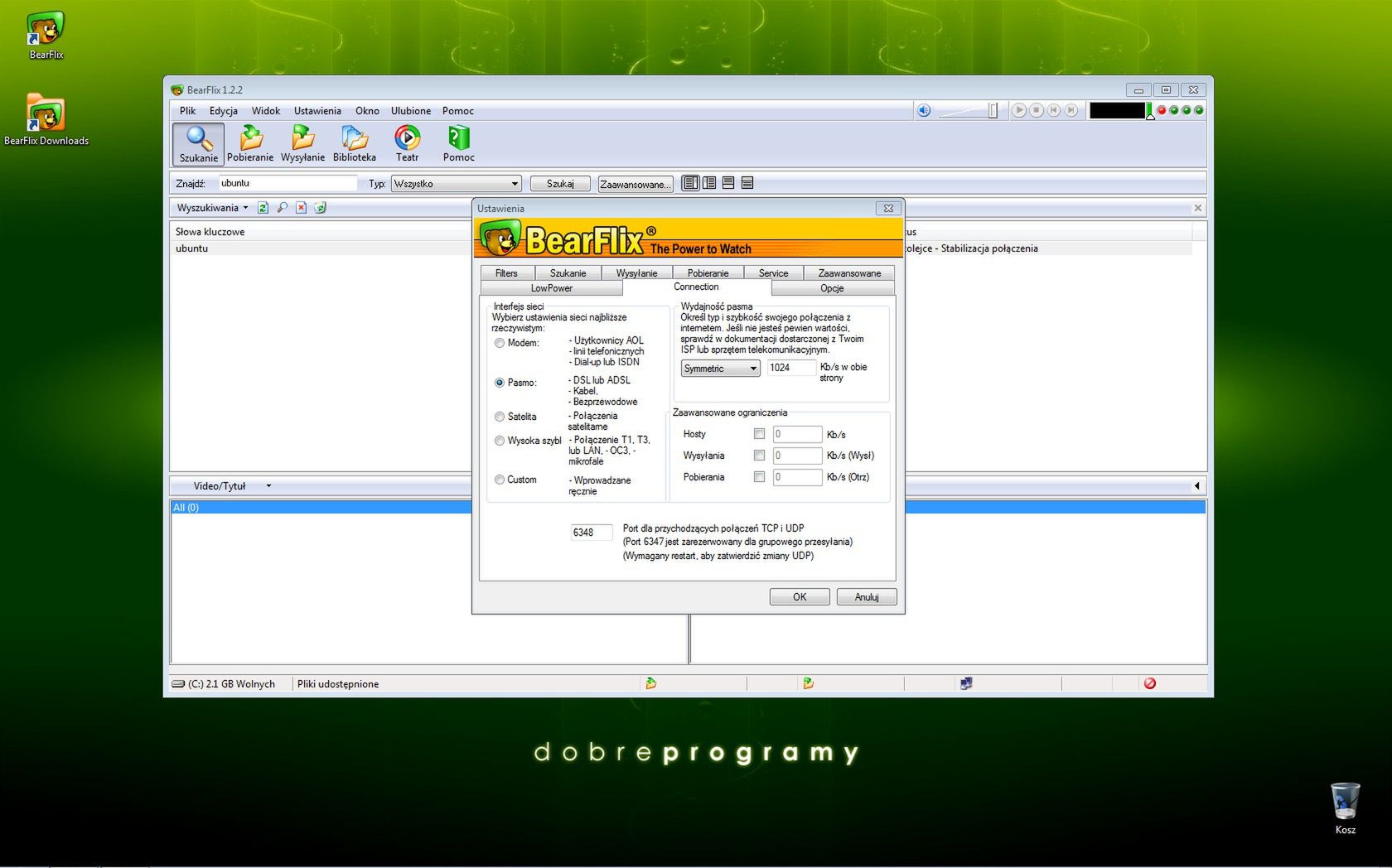Open BearFlix desktop shortcut
The image size is (1392, 868).
tap(46, 36)
